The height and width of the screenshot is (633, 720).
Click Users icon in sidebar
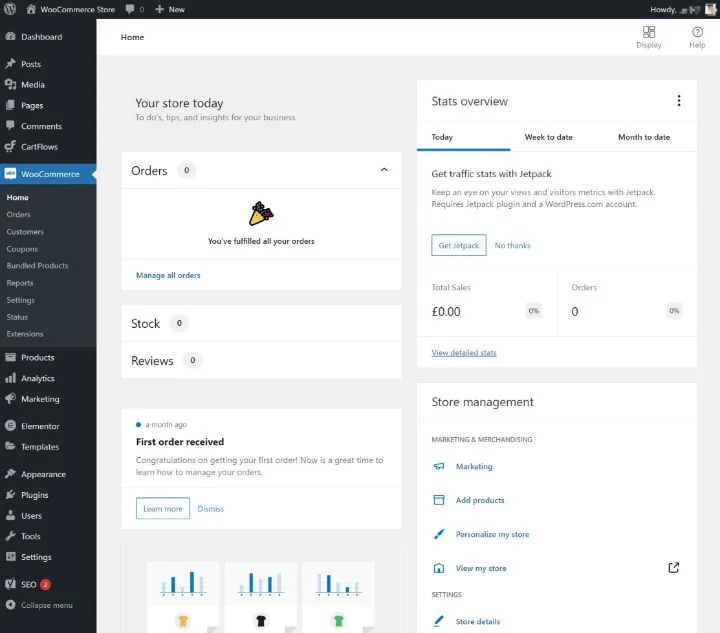(11, 515)
